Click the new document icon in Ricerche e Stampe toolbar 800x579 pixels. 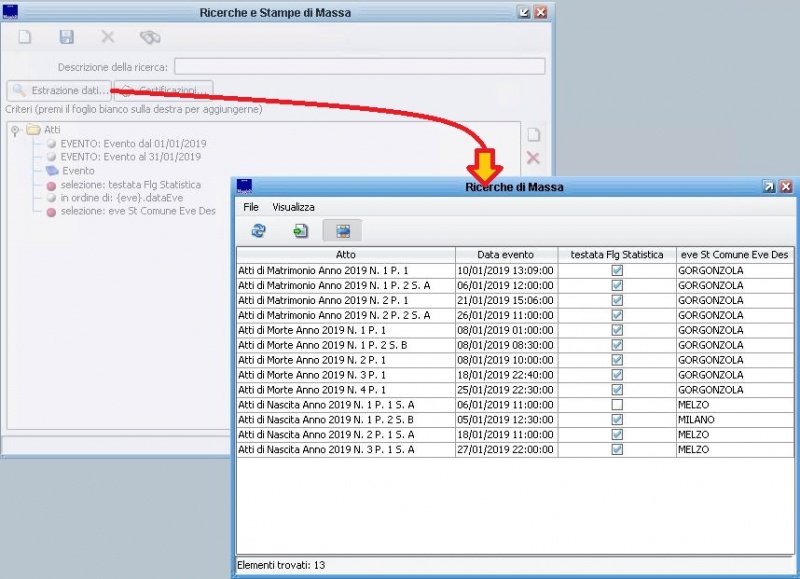tap(24, 37)
